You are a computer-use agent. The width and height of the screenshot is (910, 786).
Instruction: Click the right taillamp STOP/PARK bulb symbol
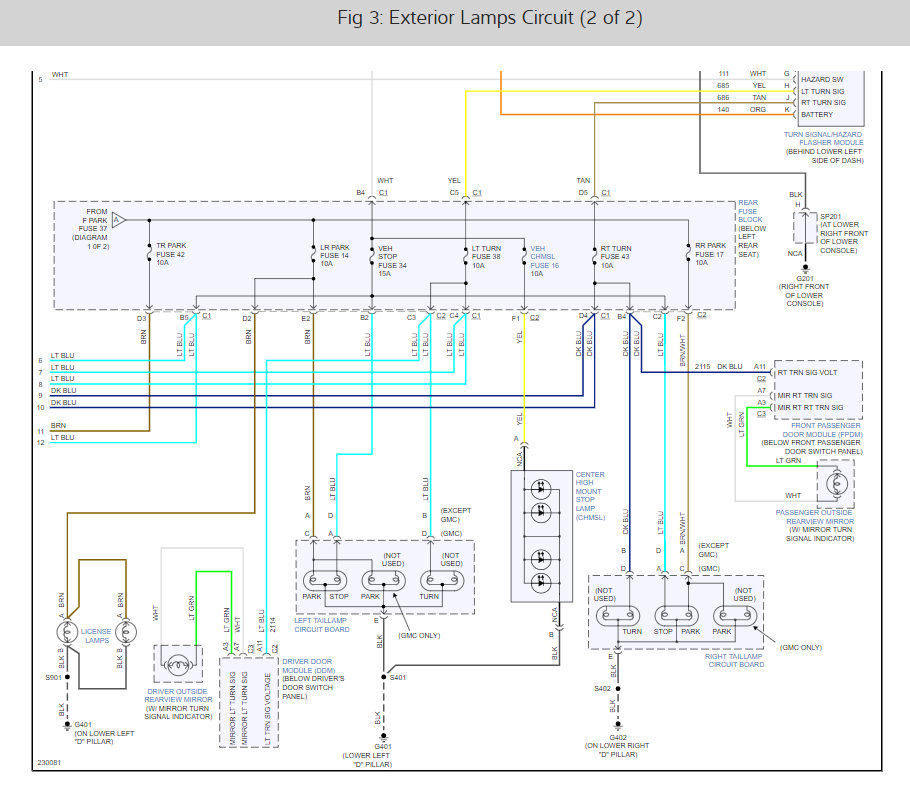click(677, 615)
